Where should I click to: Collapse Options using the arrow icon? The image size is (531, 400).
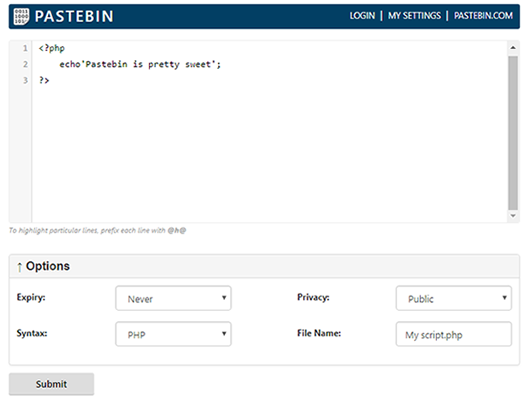point(20,267)
